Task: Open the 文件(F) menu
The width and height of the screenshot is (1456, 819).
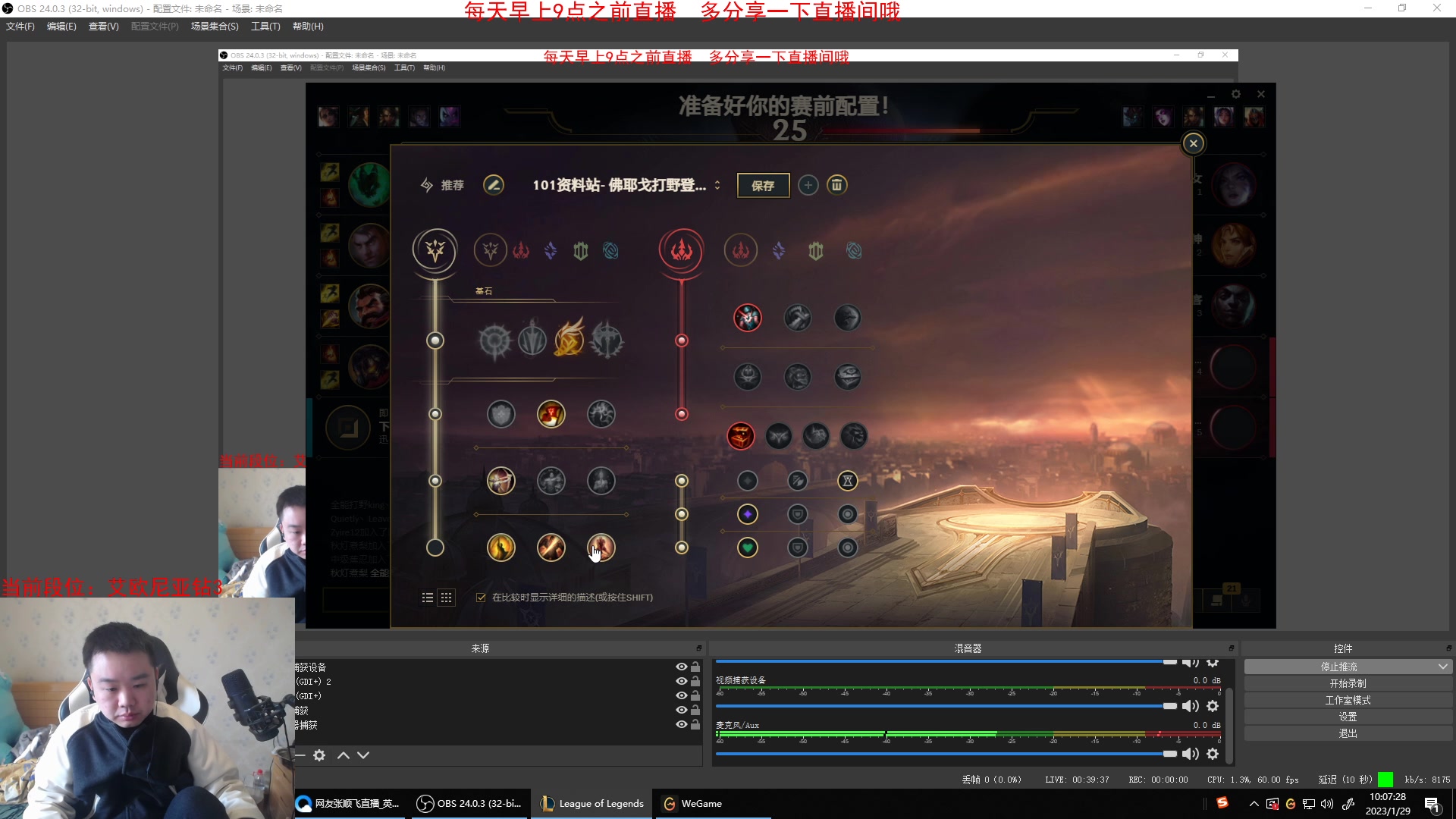Action: point(20,27)
